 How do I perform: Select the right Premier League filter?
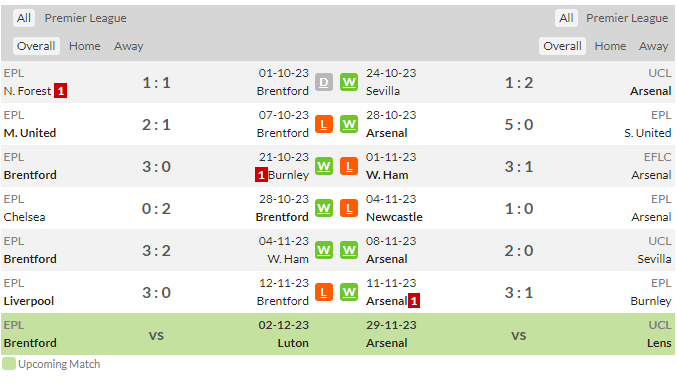[627, 18]
